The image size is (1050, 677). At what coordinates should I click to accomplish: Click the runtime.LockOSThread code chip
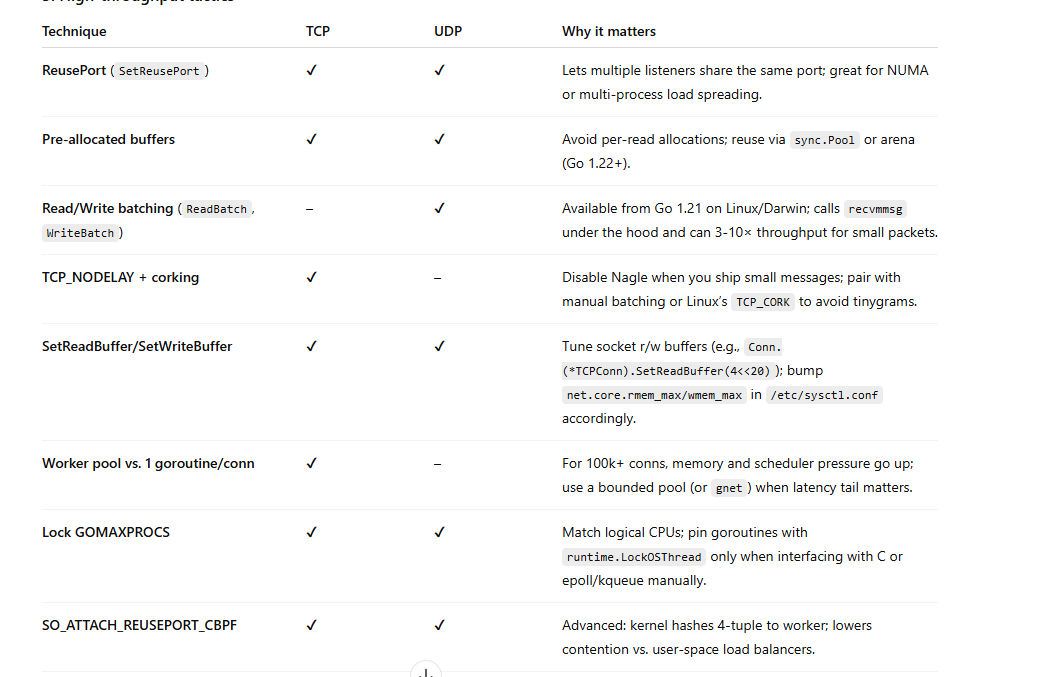634,557
